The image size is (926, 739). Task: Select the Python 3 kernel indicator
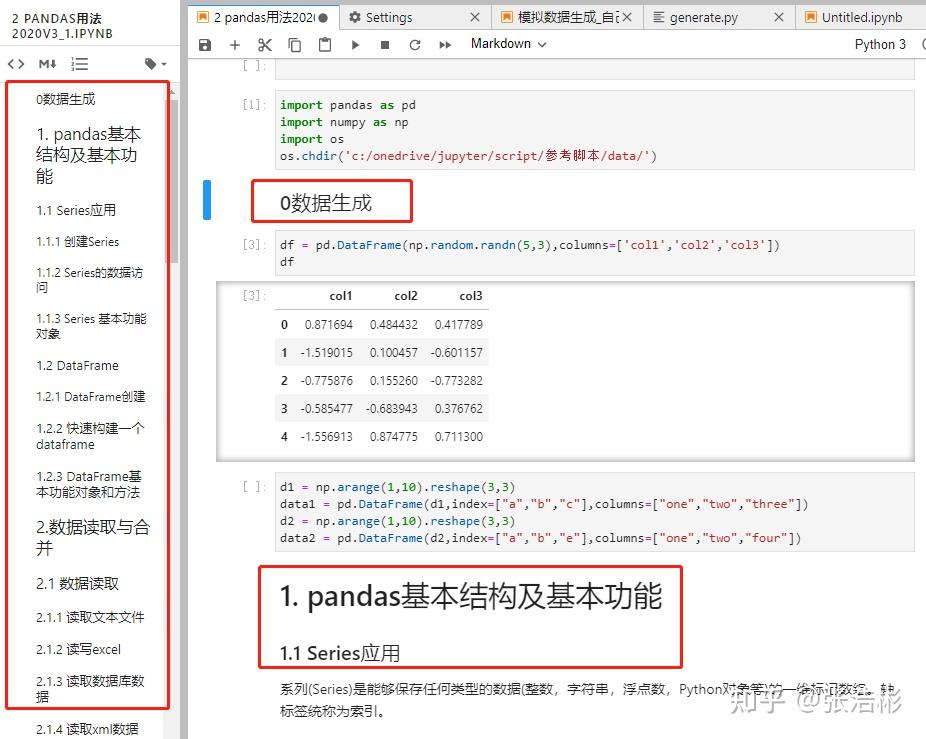coord(879,44)
